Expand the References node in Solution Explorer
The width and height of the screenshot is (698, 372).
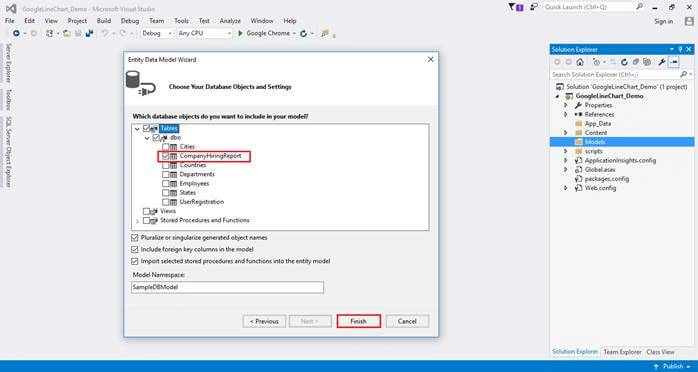tap(566, 114)
